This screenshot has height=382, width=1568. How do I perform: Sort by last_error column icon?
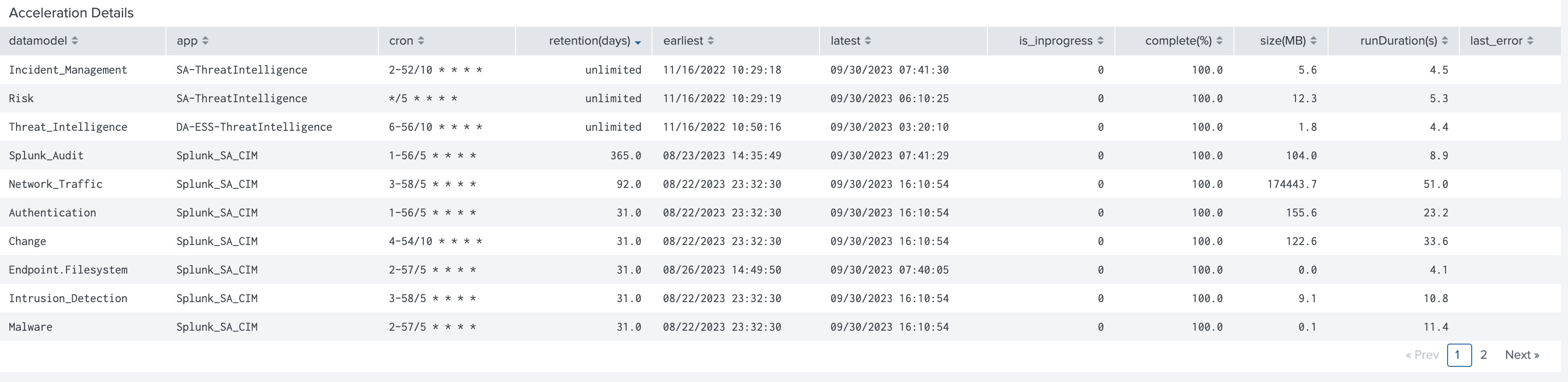1530,41
